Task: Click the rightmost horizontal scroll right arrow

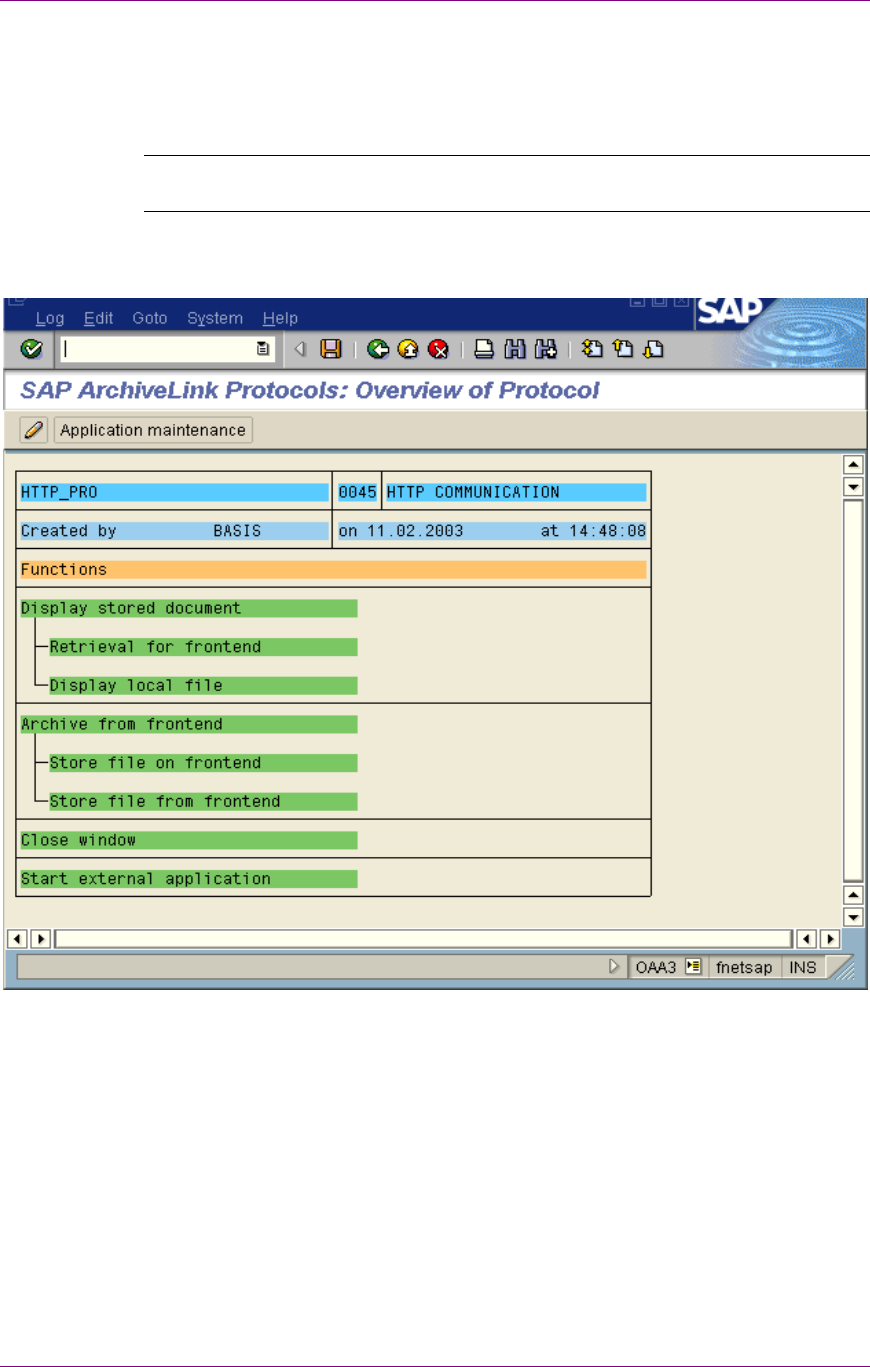Action: [x=829, y=939]
